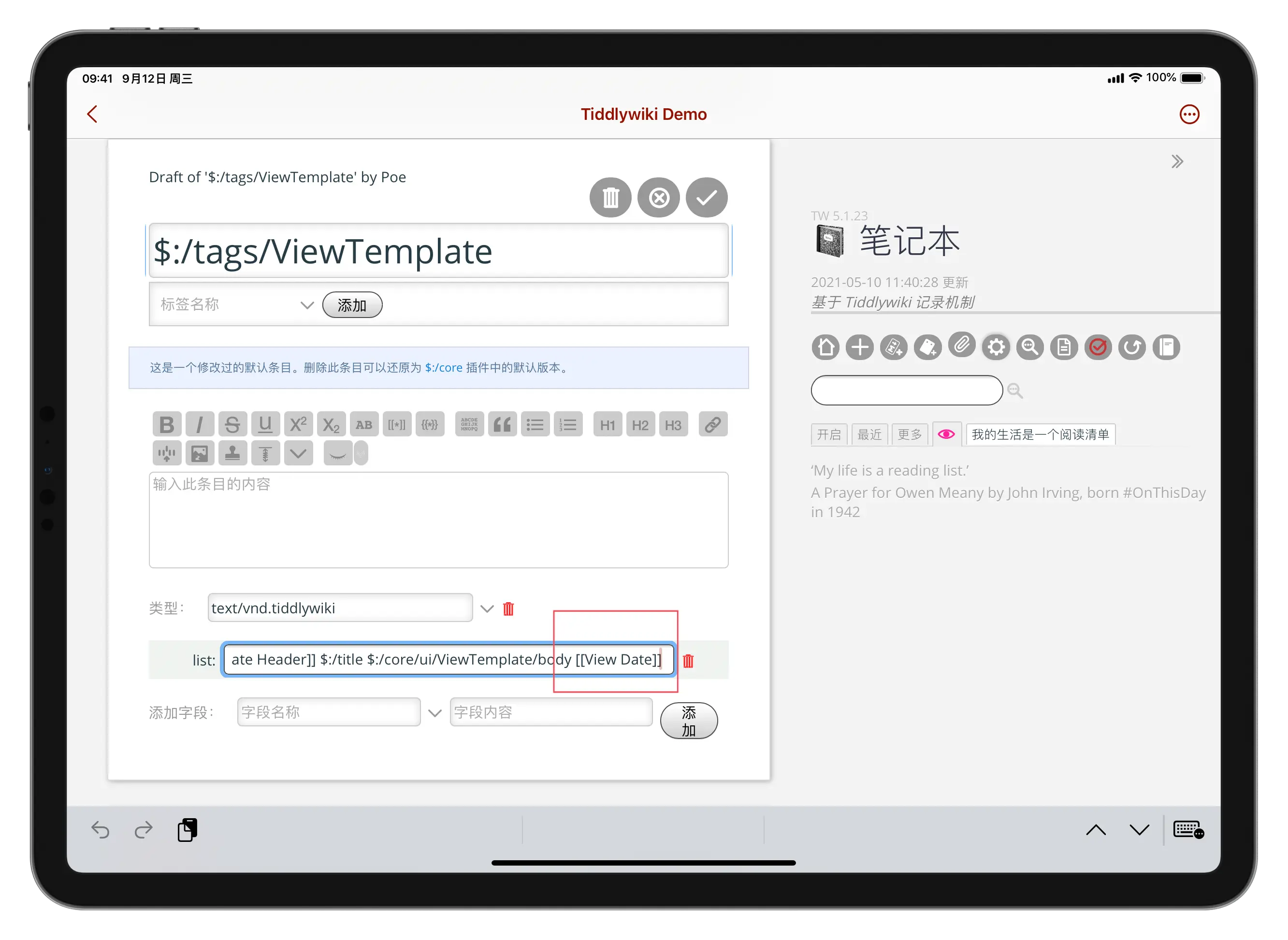Click the editor height adjust button

tap(265, 453)
